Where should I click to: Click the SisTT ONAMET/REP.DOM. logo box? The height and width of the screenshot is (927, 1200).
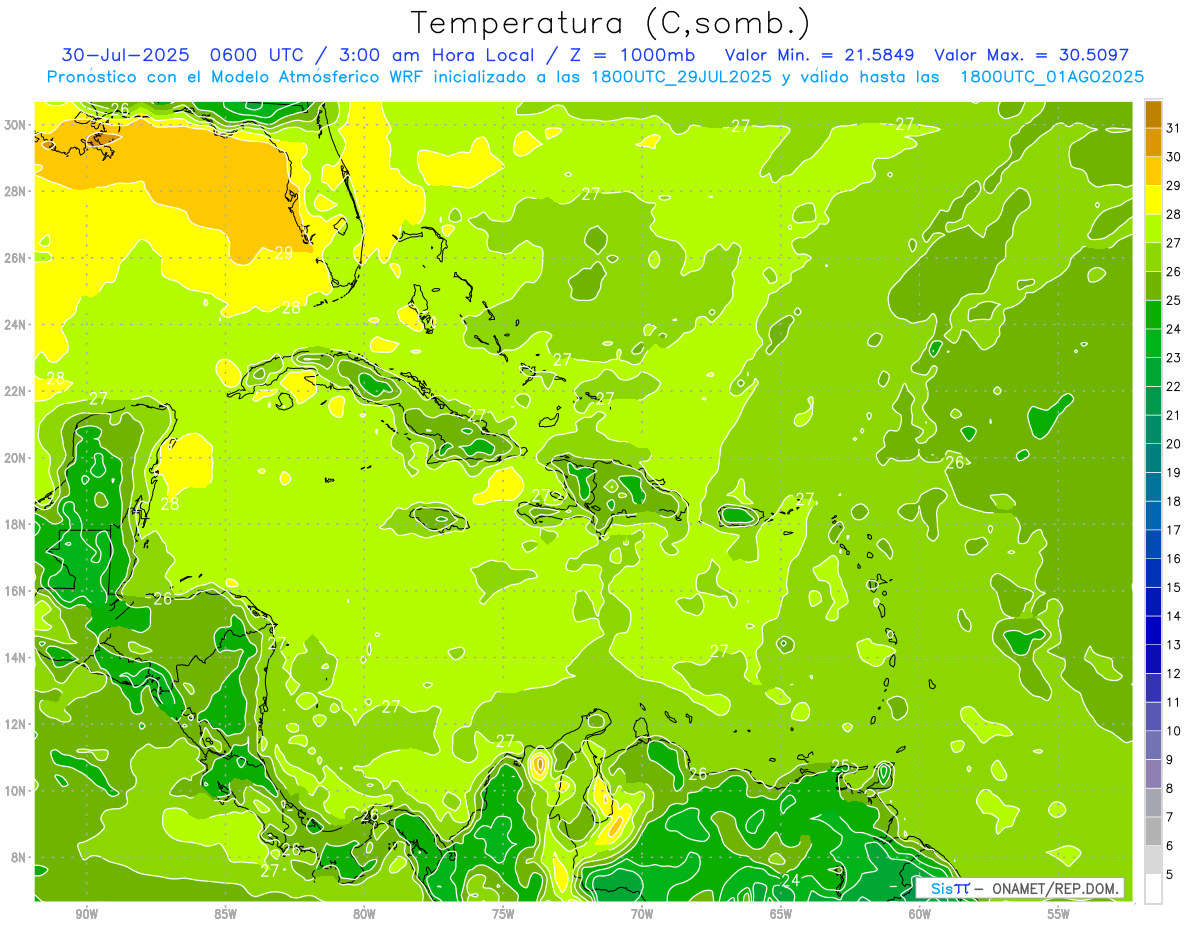pyautogui.click(x=1020, y=888)
